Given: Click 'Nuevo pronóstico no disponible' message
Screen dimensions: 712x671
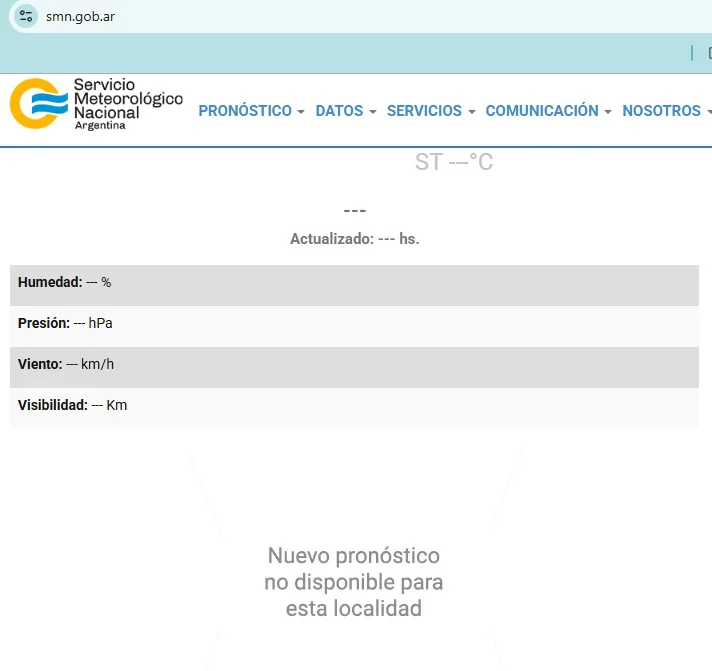Looking at the screenshot, I should pos(354,582).
